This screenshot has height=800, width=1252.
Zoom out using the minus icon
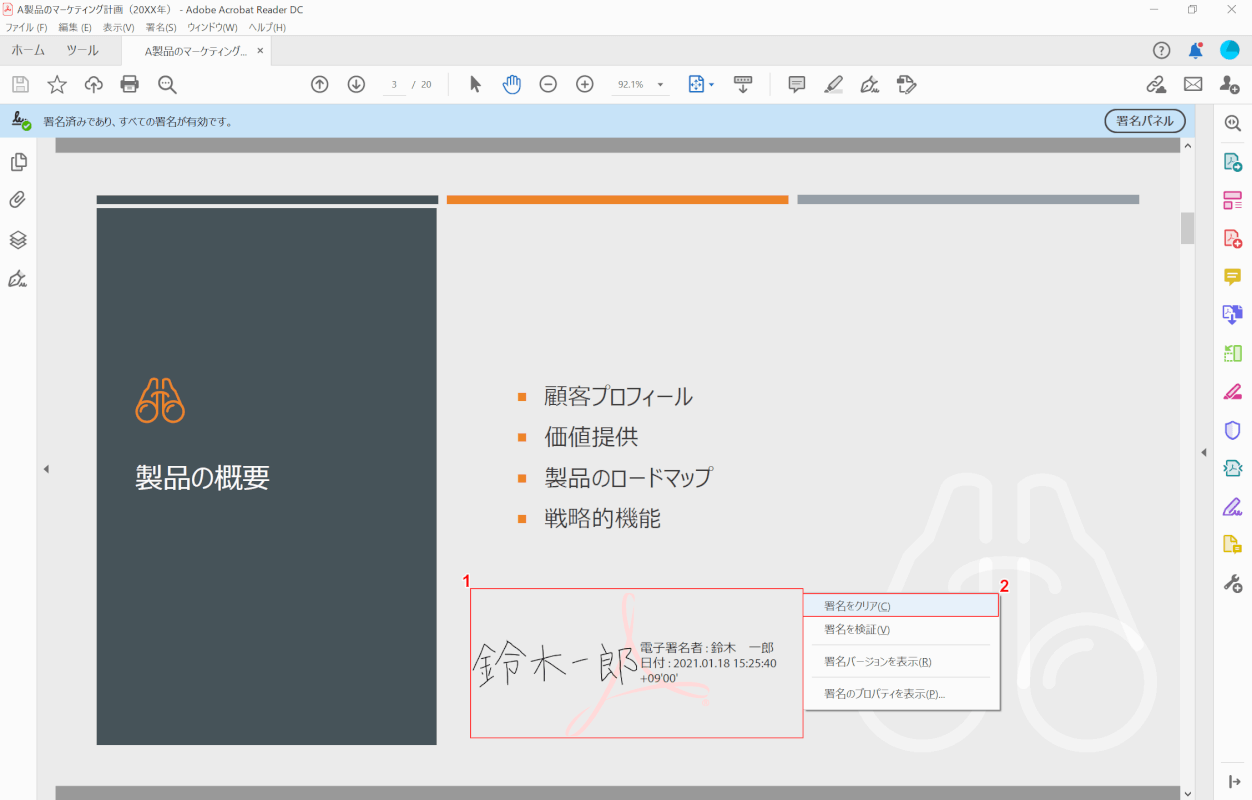(x=547, y=84)
